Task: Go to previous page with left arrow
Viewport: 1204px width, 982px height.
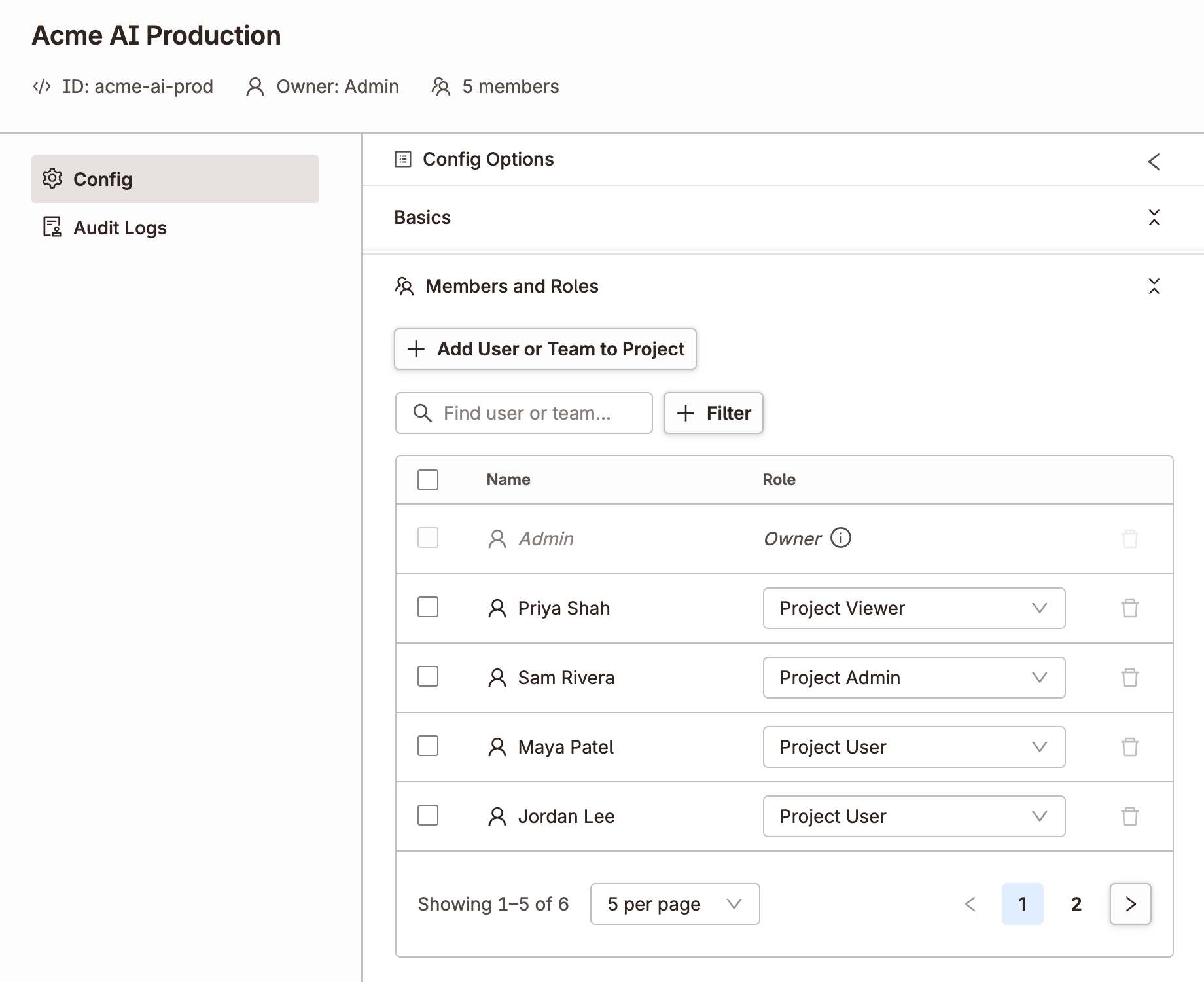Action: tap(970, 904)
